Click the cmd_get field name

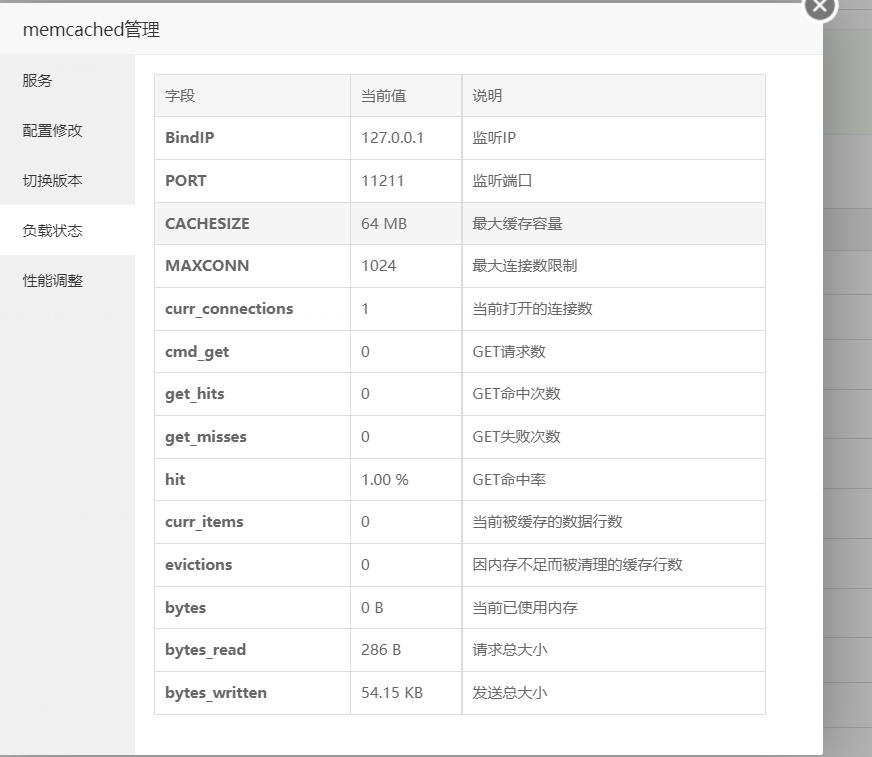click(197, 352)
